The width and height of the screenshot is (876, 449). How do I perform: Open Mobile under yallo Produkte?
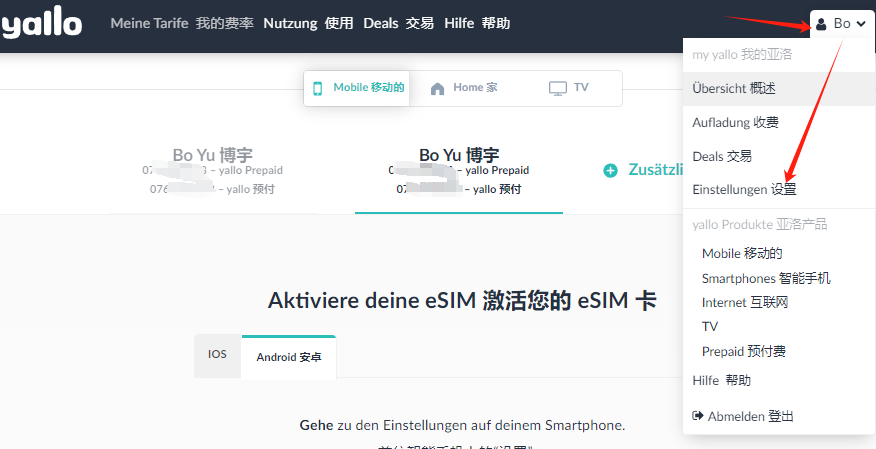pos(742,253)
